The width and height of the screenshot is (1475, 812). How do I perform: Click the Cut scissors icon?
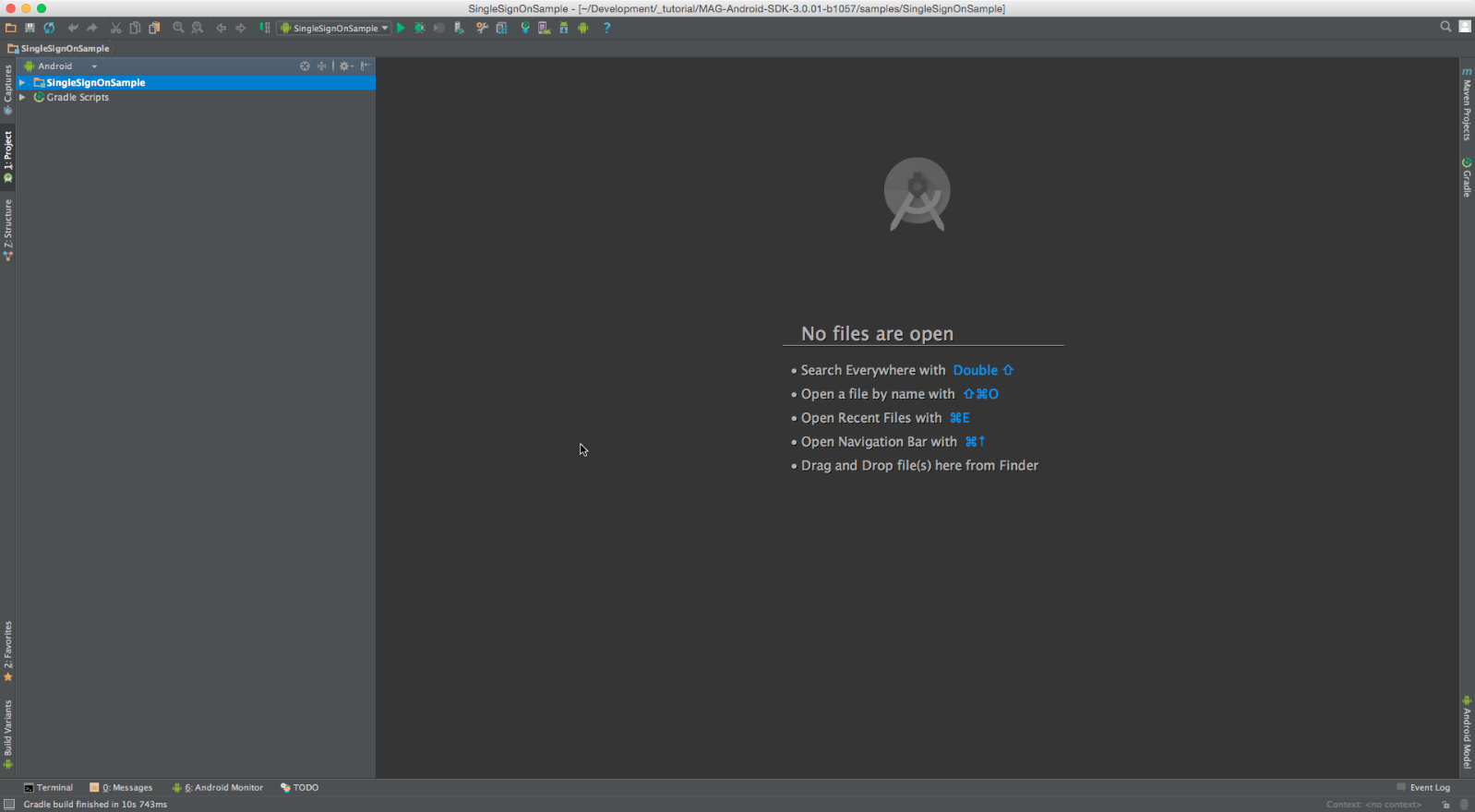(116, 28)
